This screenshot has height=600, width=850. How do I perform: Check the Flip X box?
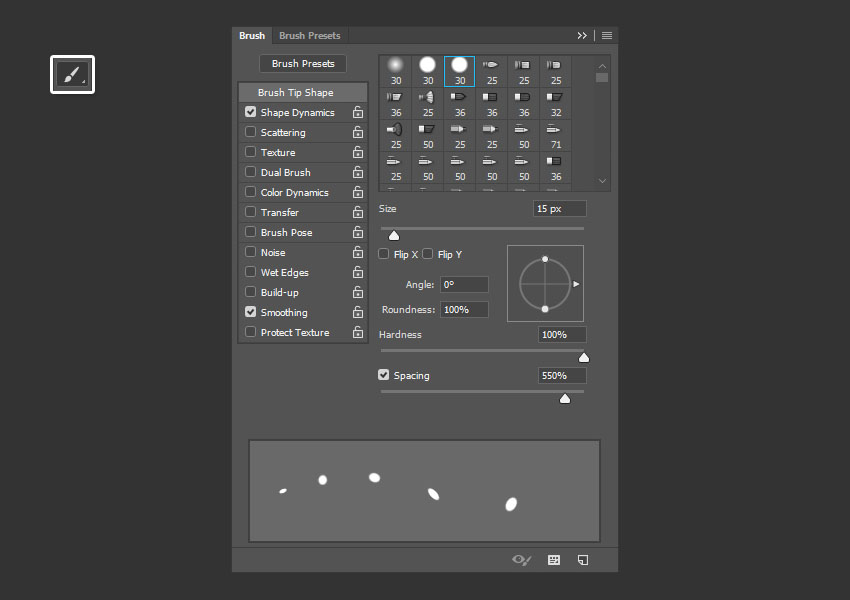383,254
